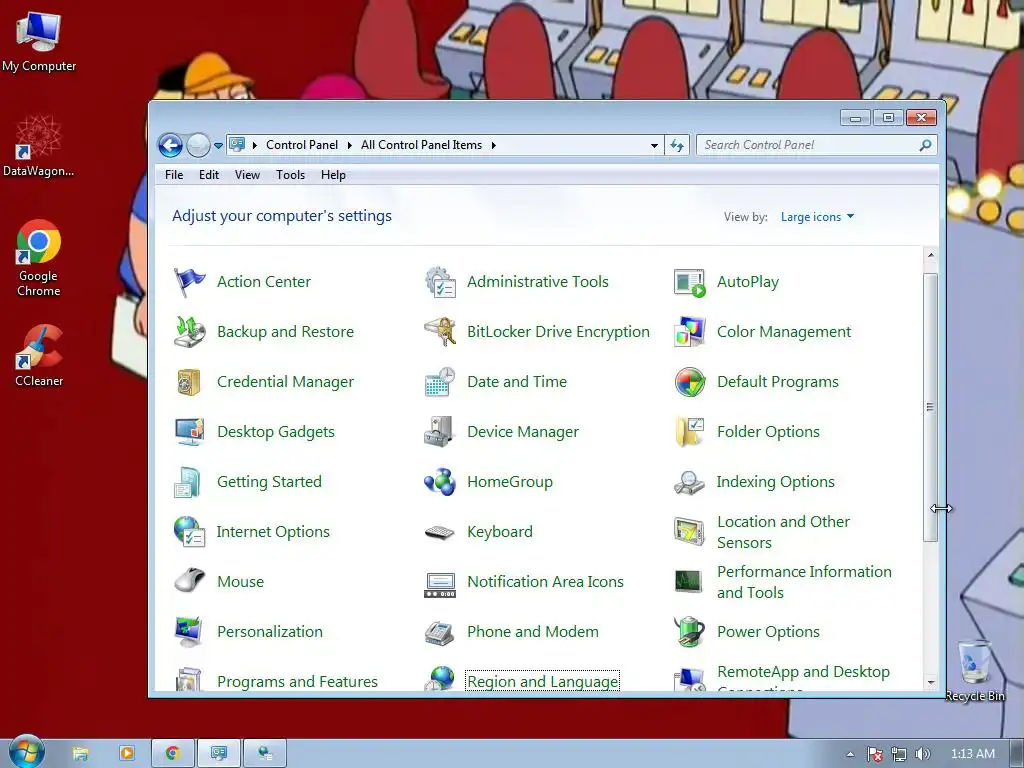
Task: Open Chrome from the taskbar
Action: click(x=172, y=754)
